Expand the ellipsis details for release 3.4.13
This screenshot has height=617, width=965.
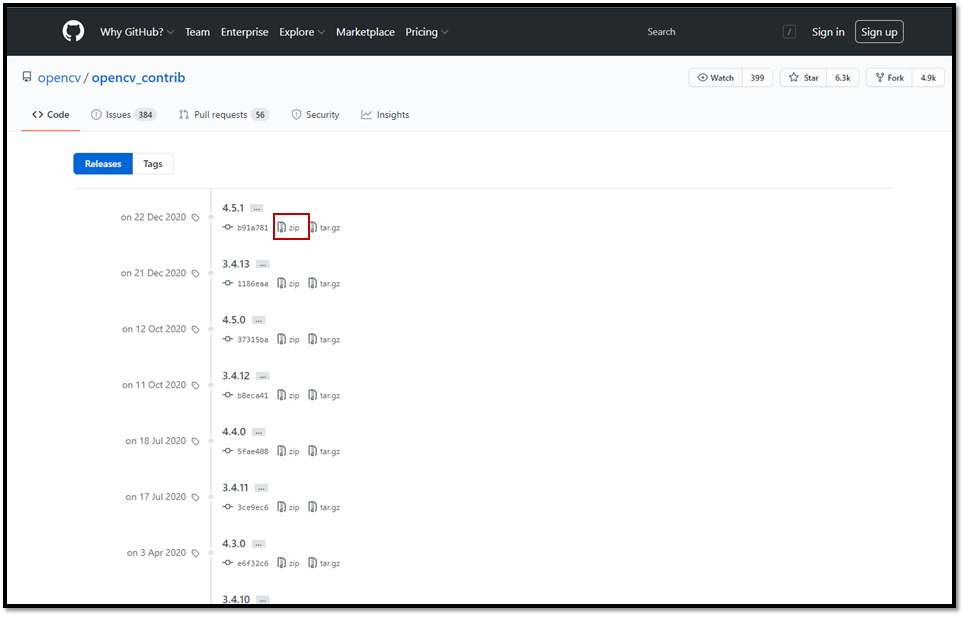pos(263,265)
